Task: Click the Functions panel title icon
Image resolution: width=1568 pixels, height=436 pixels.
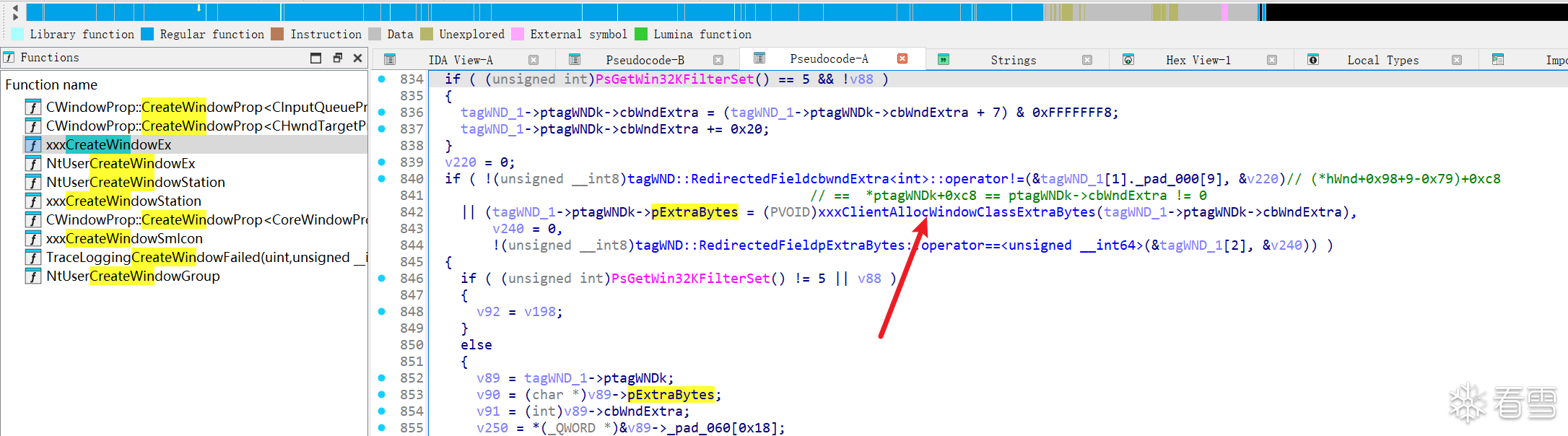Action: (9, 57)
